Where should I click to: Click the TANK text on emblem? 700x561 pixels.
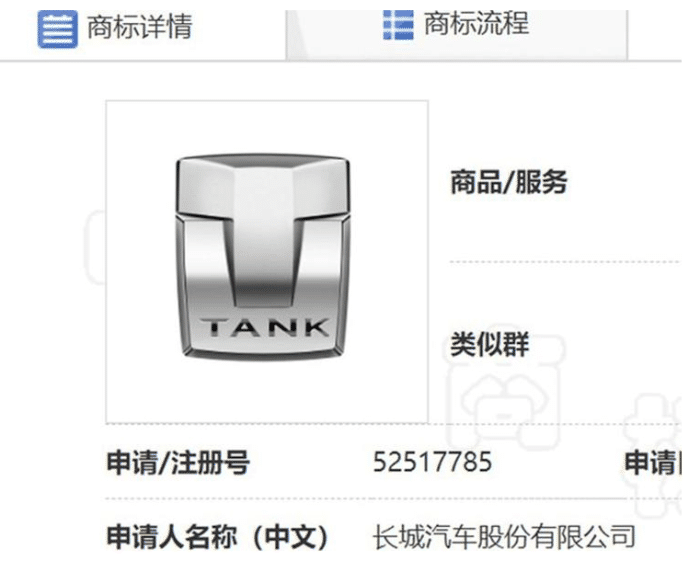coord(265,328)
